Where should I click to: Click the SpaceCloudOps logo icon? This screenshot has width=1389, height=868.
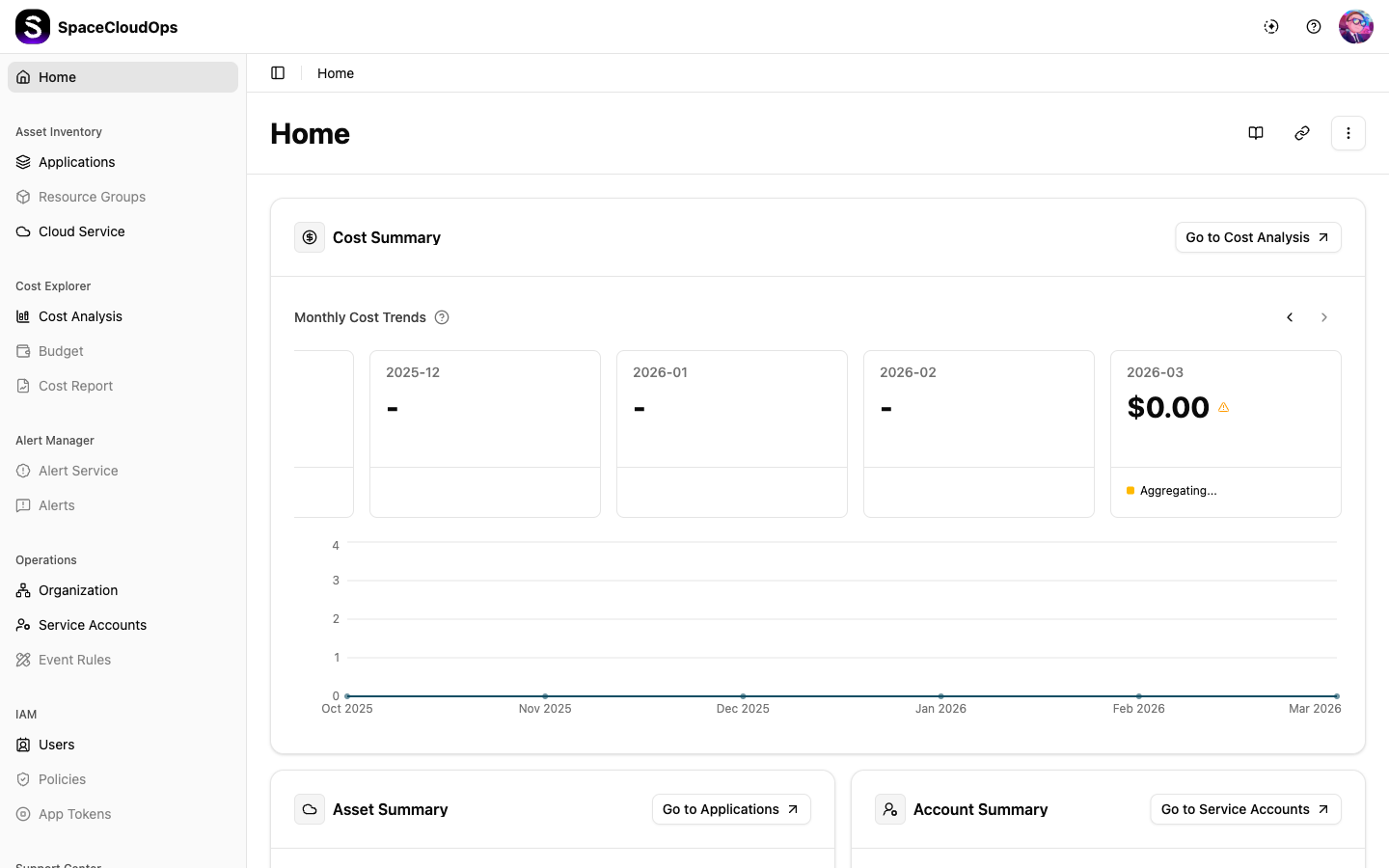coord(33,27)
